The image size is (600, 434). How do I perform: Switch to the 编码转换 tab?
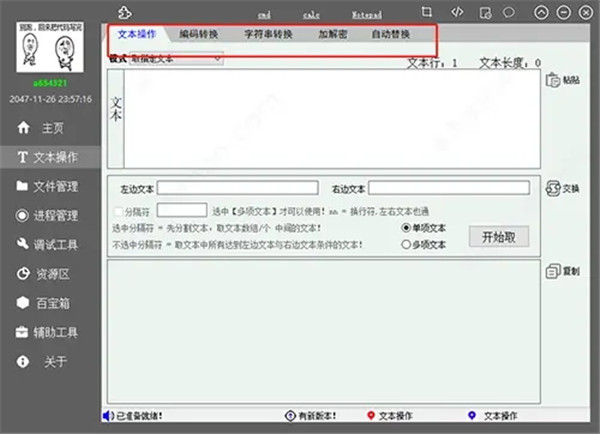[198, 34]
